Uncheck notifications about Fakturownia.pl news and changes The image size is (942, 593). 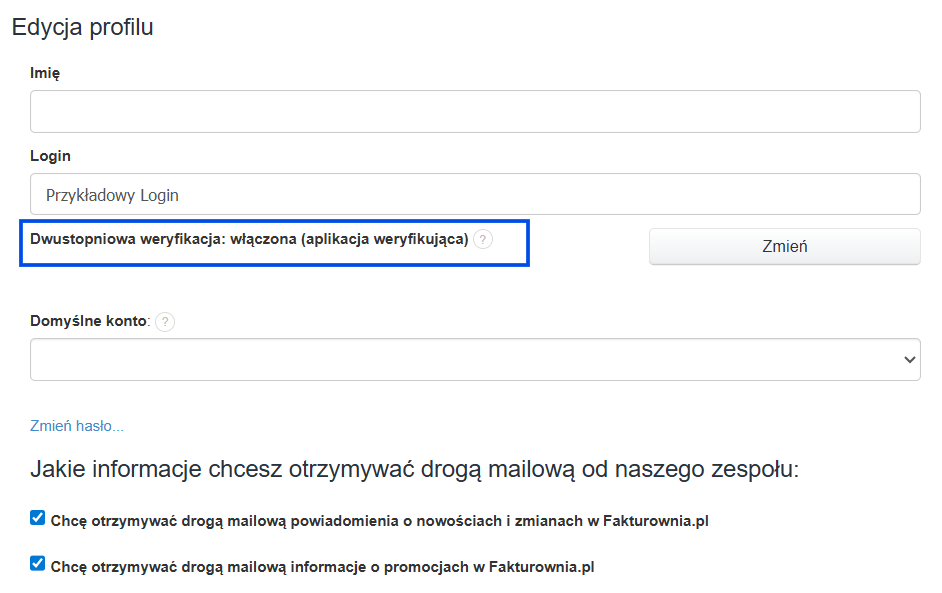(37, 516)
